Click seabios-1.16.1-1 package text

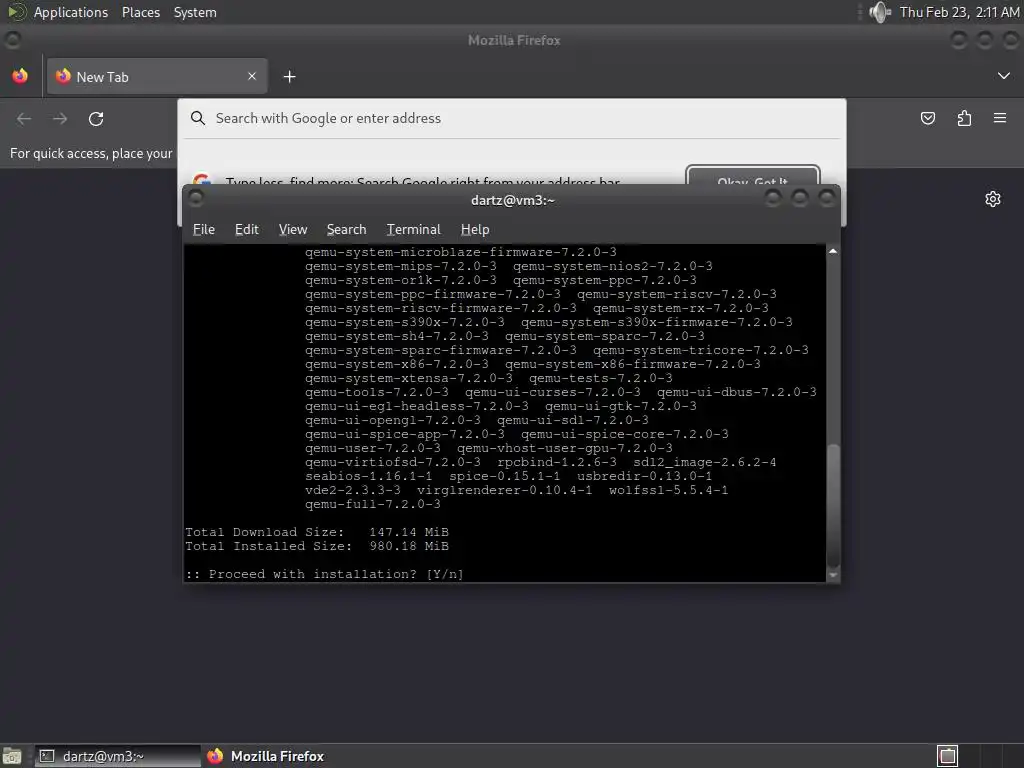pos(369,476)
